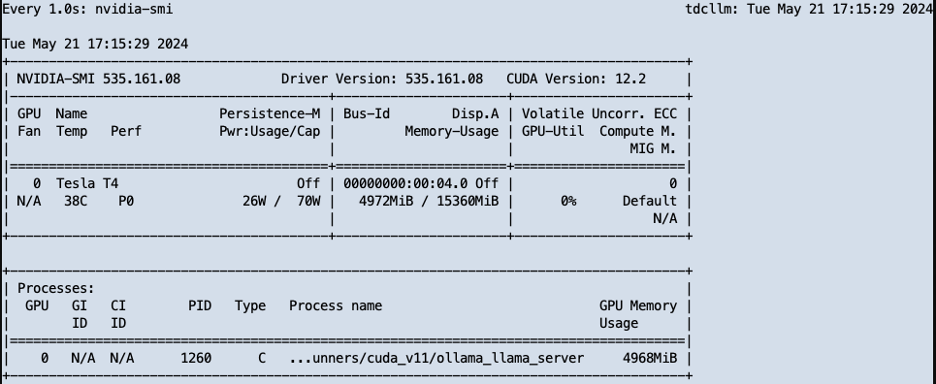Click the PID value 1260
This screenshot has height=384, width=936.
click(x=196, y=358)
